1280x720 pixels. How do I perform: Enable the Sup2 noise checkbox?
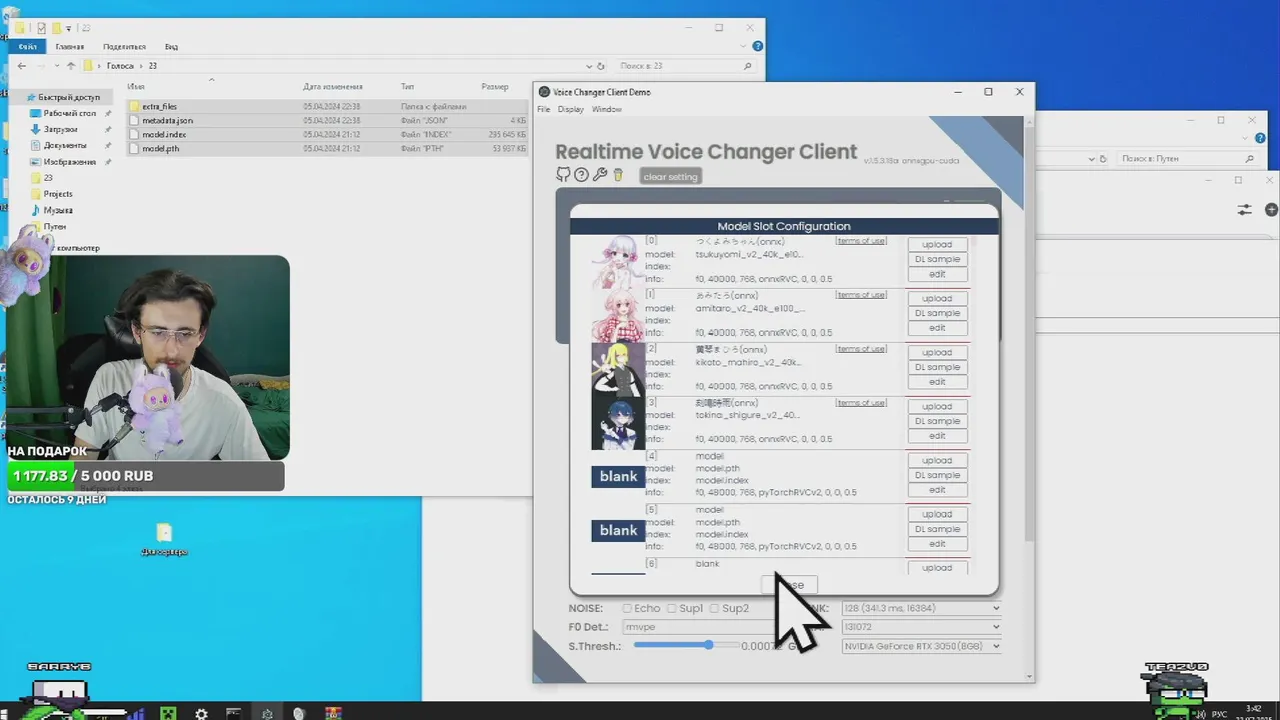click(x=714, y=608)
